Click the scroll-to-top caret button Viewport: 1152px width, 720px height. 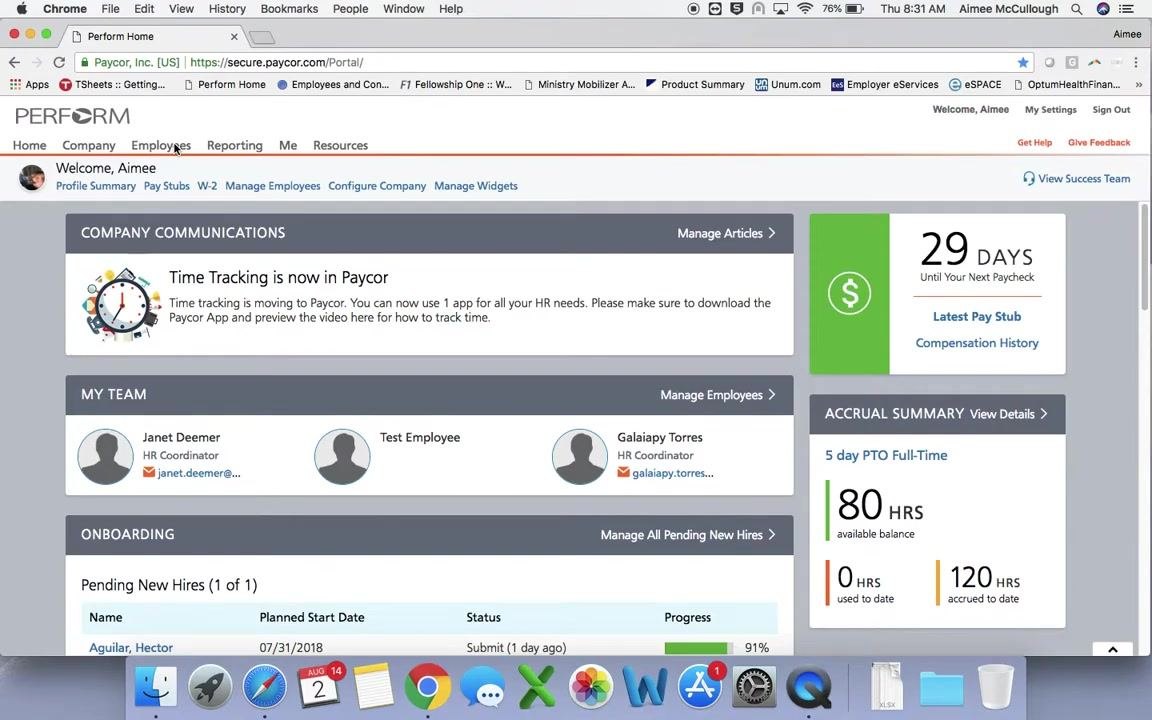click(1112, 649)
